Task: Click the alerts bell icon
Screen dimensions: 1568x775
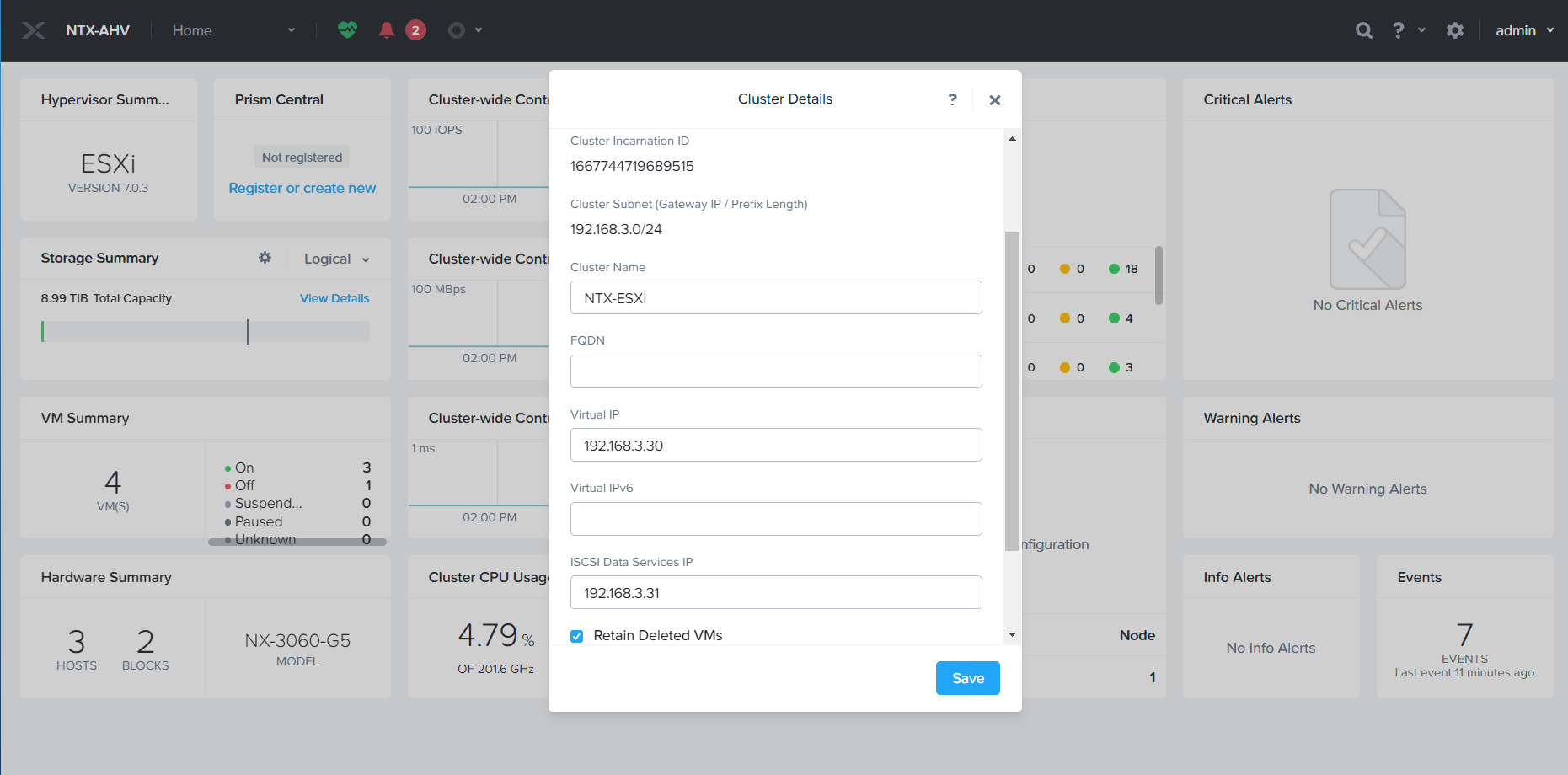Action: (x=387, y=30)
